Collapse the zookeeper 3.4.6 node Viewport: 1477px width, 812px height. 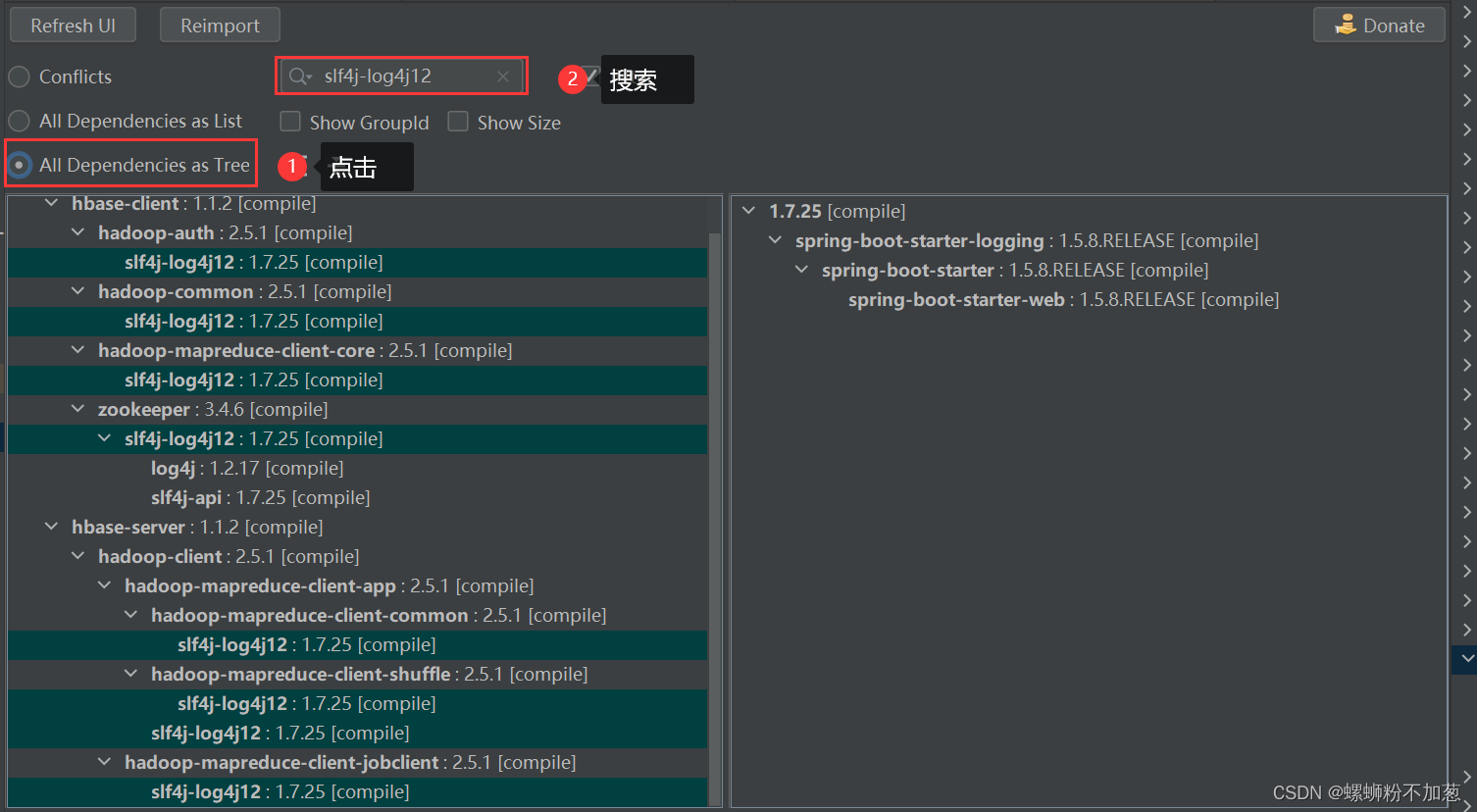(77, 409)
